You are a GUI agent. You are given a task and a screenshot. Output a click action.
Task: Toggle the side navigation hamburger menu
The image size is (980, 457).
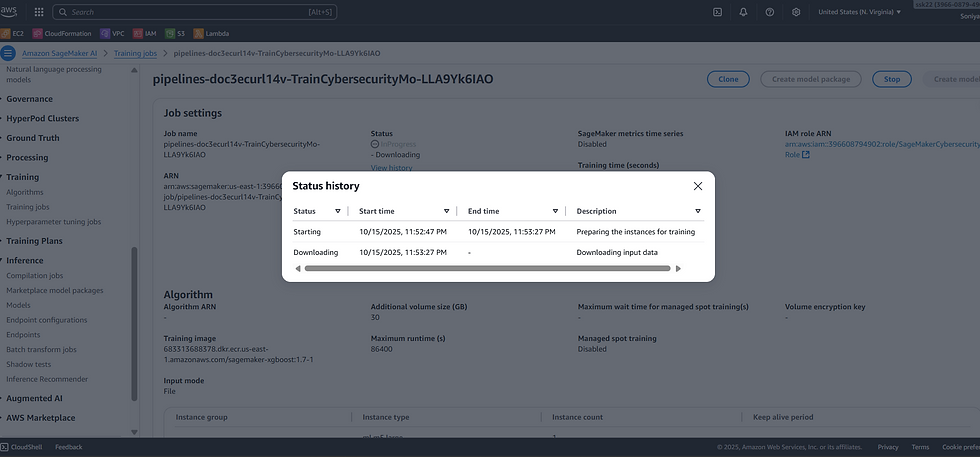pos(8,53)
